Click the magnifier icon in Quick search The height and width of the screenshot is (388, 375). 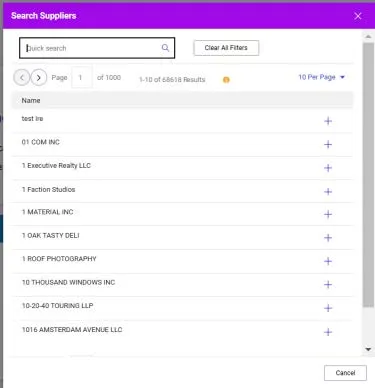click(x=165, y=48)
